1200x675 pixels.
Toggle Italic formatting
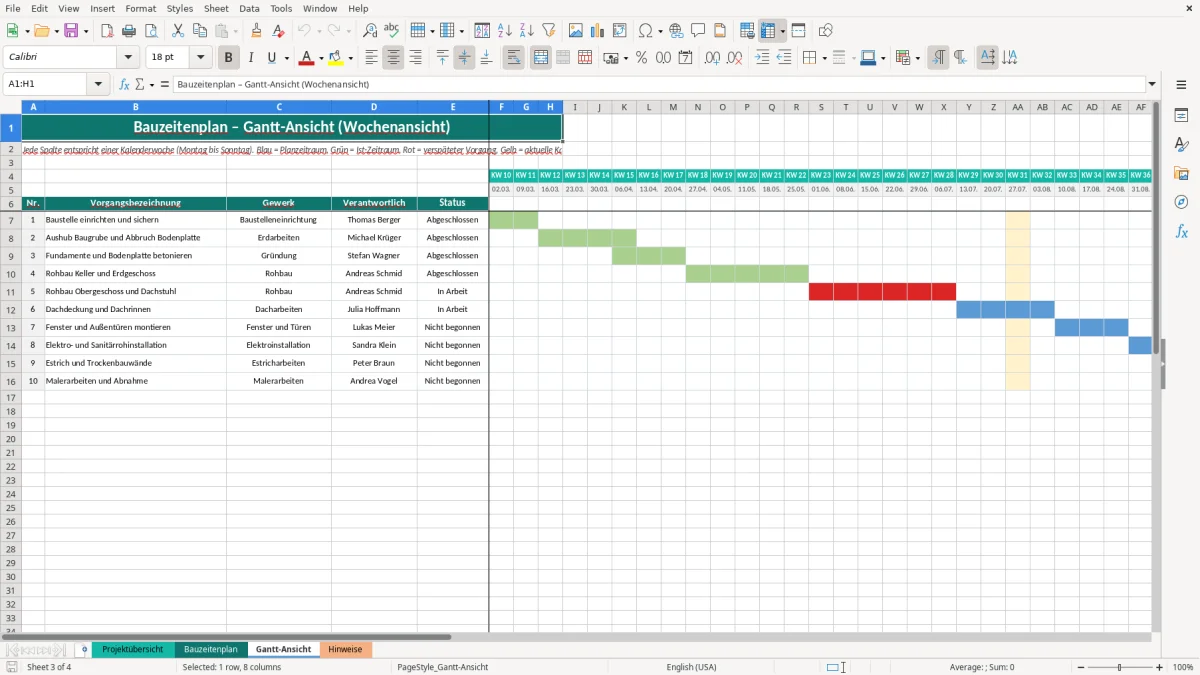pos(251,58)
